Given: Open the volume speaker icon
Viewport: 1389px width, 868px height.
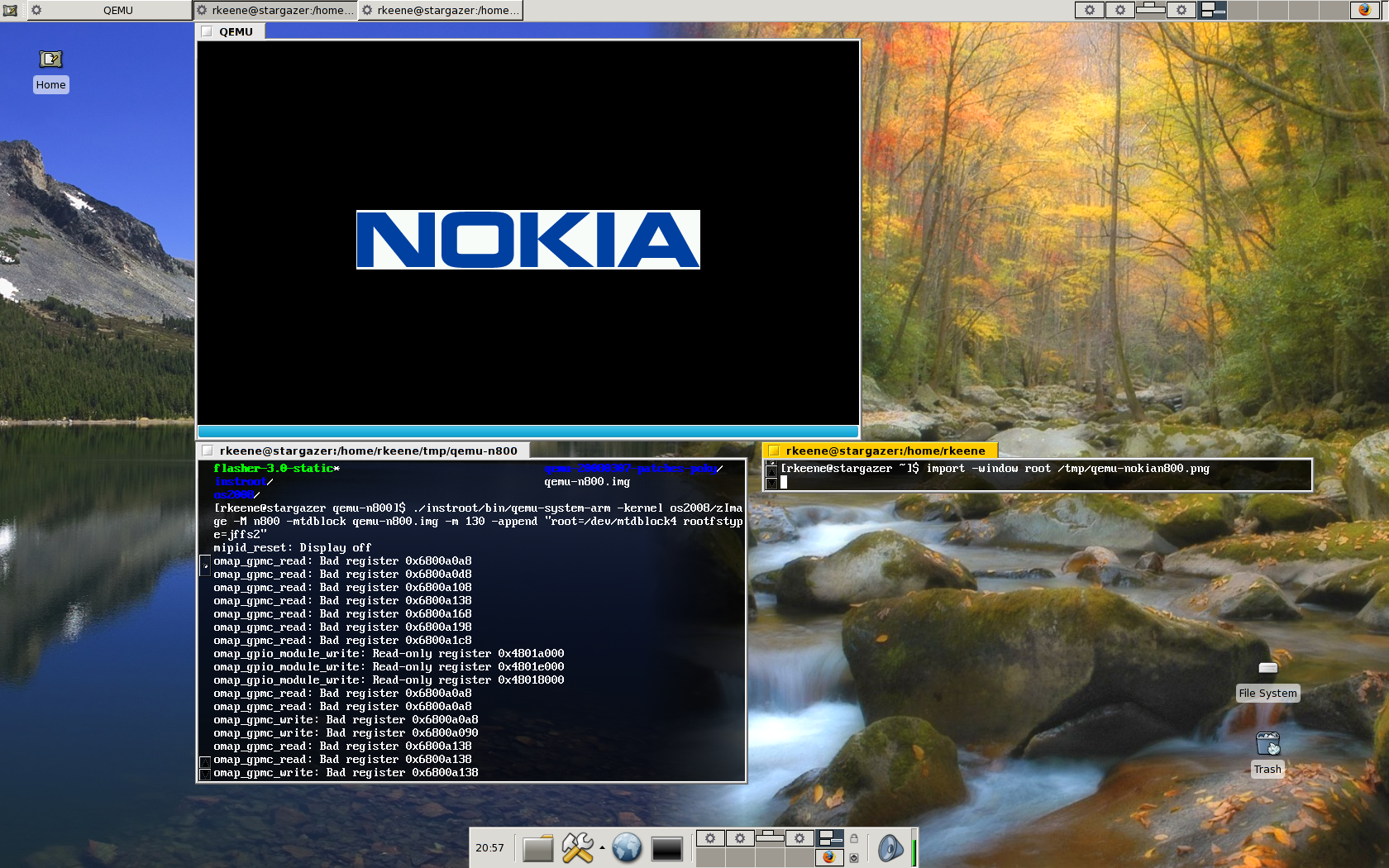Looking at the screenshot, I should point(890,848).
